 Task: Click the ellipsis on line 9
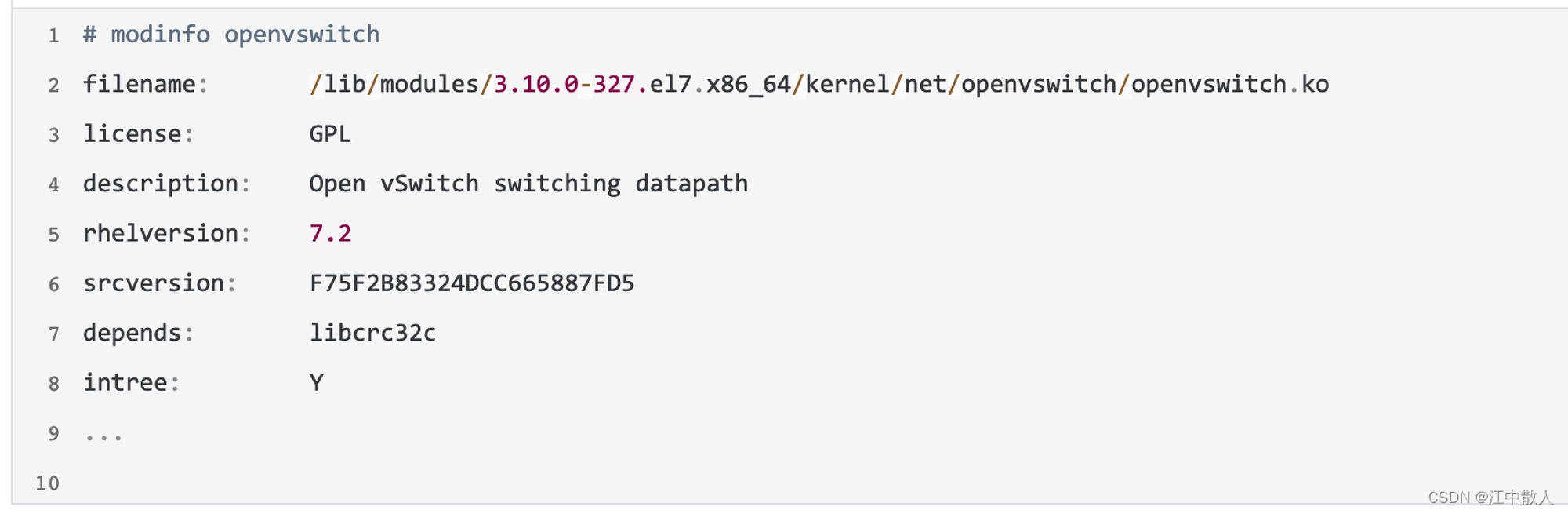pos(103,437)
